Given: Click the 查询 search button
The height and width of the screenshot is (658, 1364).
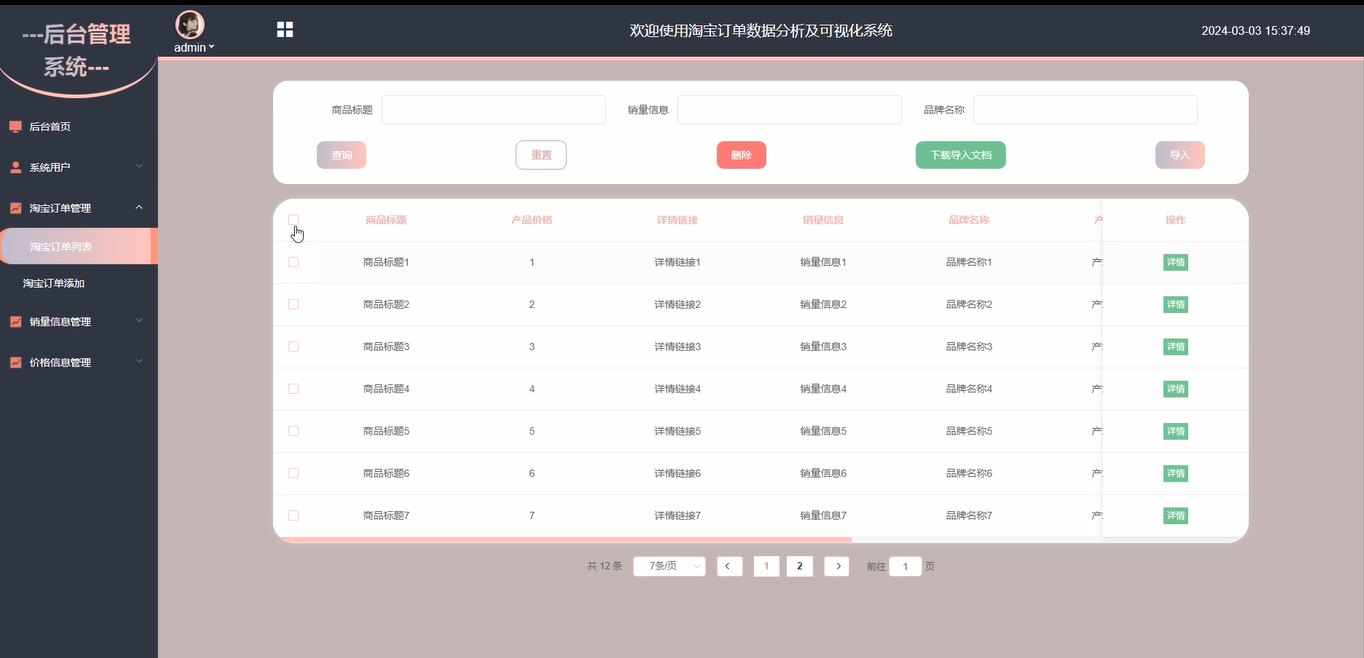Looking at the screenshot, I should click(x=342, y=155).
